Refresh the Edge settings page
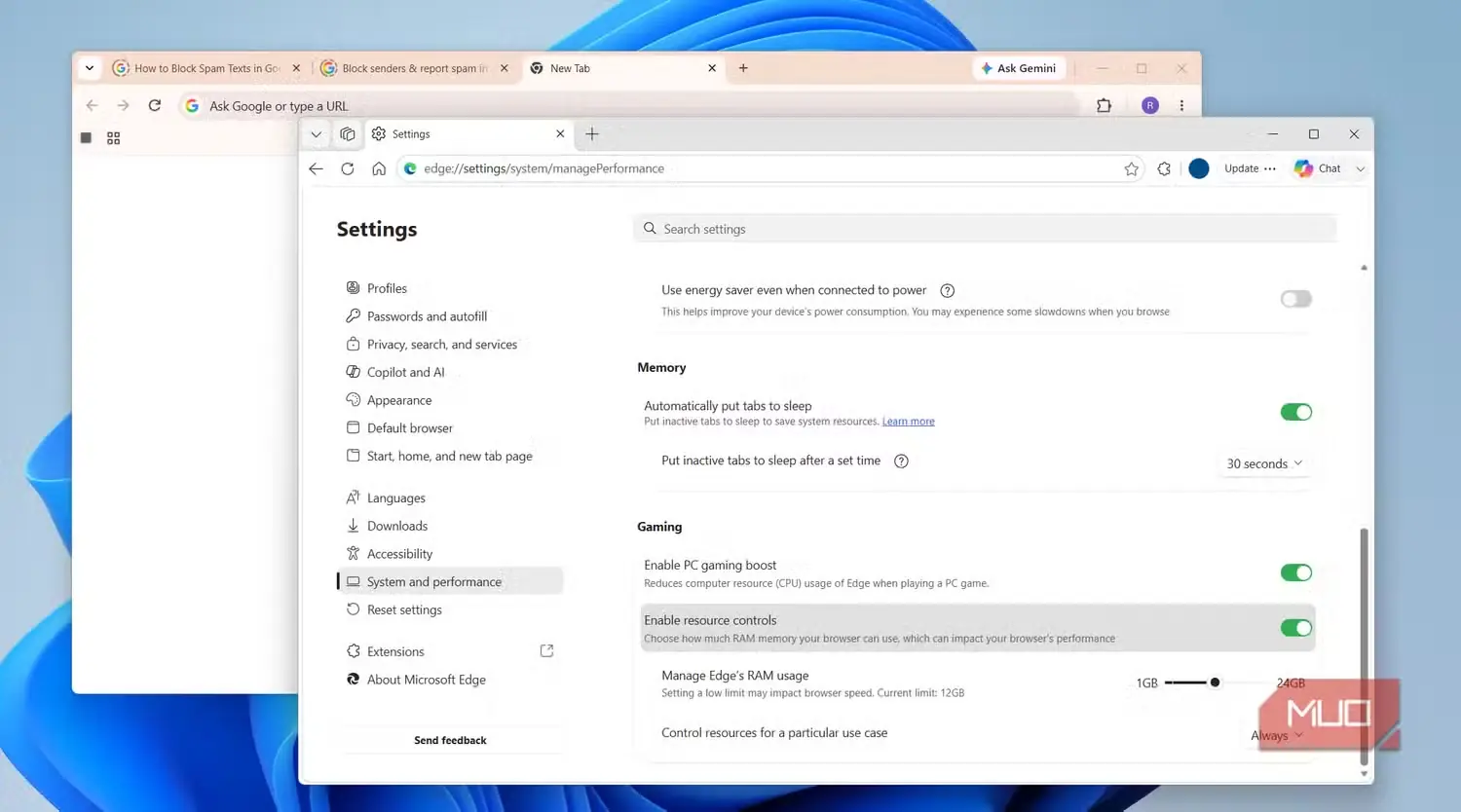1461x812 pixels. click(348, 168)
